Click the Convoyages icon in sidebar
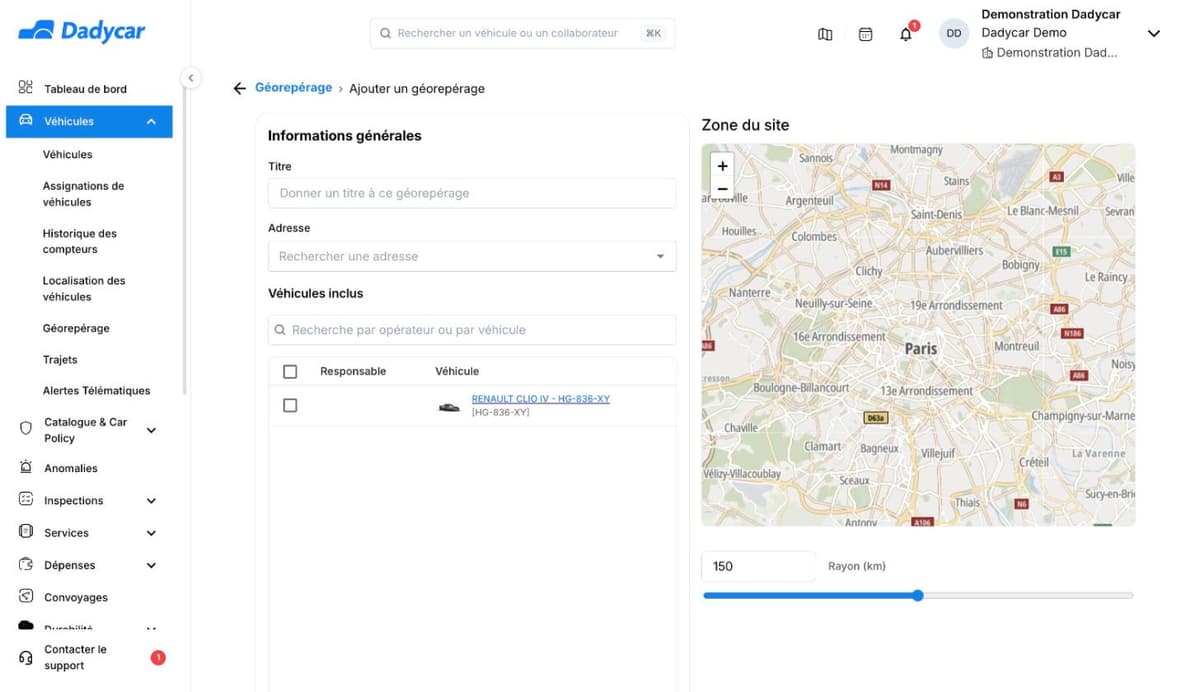The image size is (1200, 692). point(26,596)
